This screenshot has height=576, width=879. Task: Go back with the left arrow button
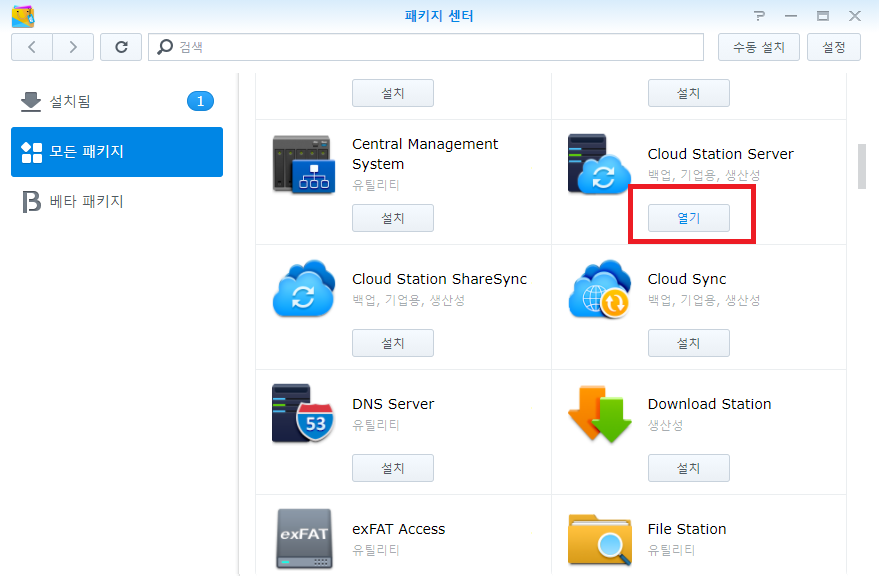pos(32,47)
